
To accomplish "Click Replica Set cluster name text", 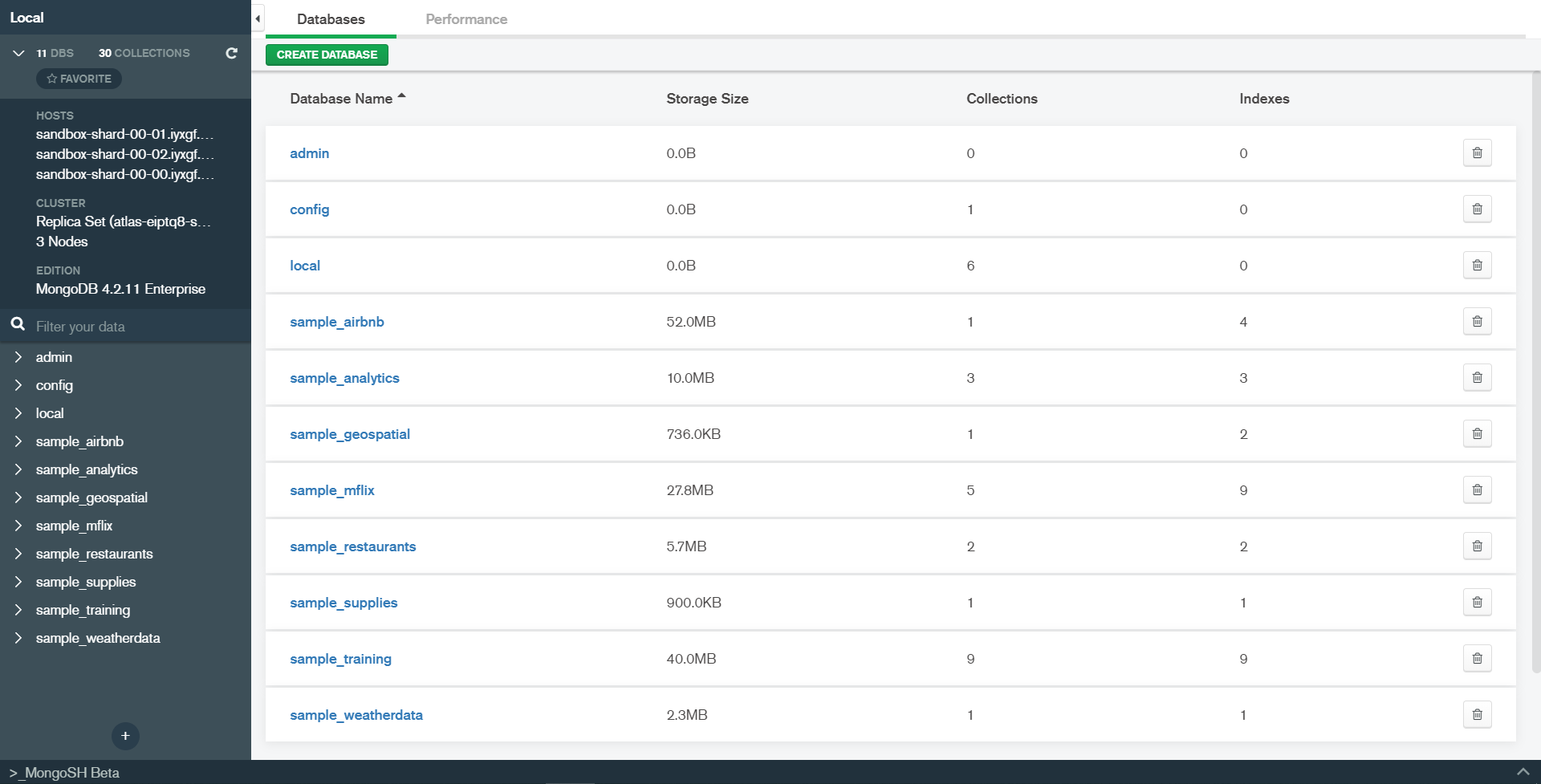I will [x=123, y=221].
